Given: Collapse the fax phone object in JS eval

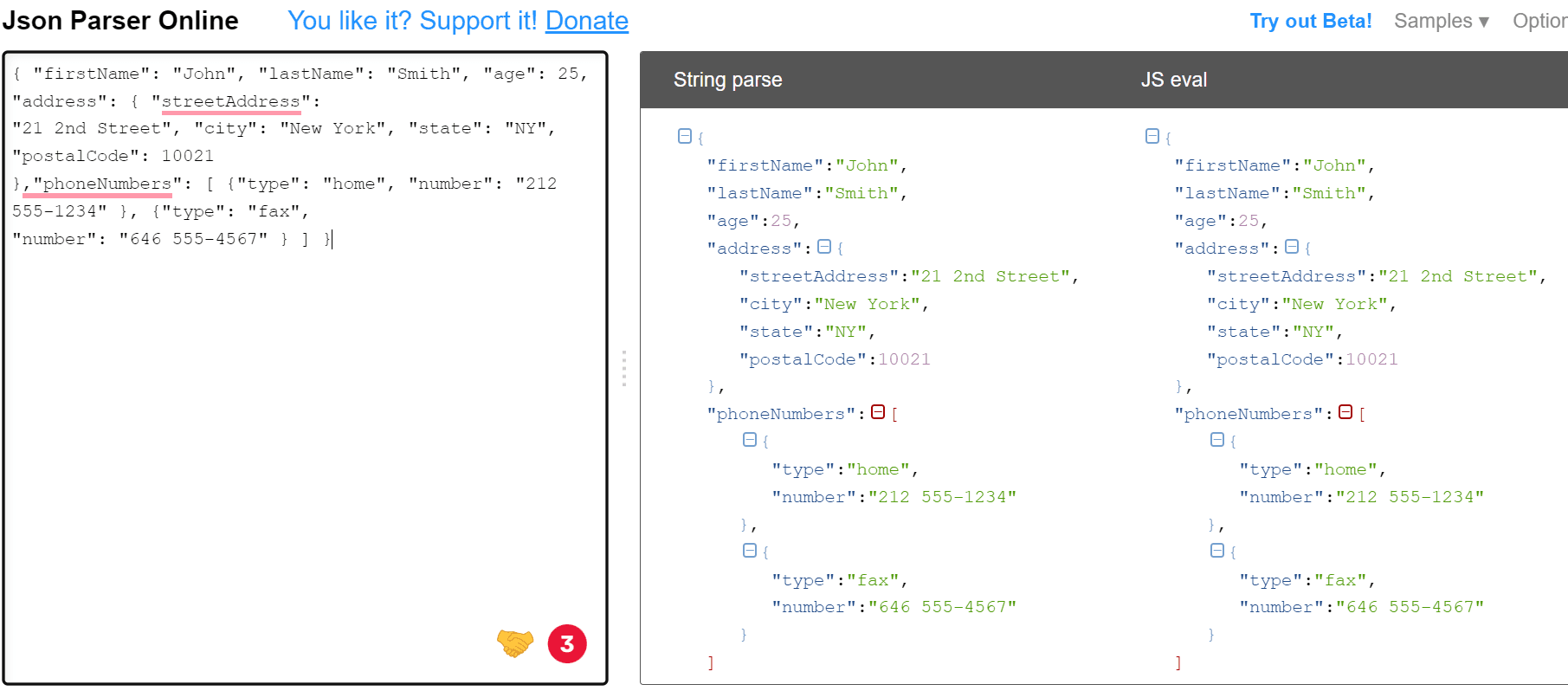Looking at the screenshot, I should coord(1217,551).
